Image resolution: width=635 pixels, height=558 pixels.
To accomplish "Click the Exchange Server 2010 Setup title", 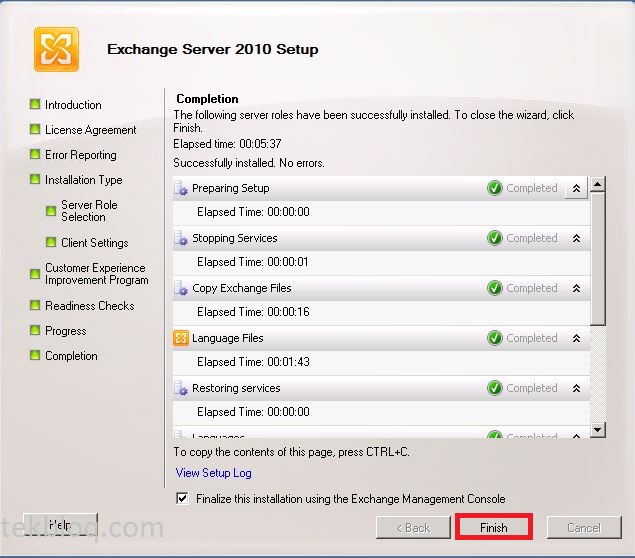I will 213,49.
